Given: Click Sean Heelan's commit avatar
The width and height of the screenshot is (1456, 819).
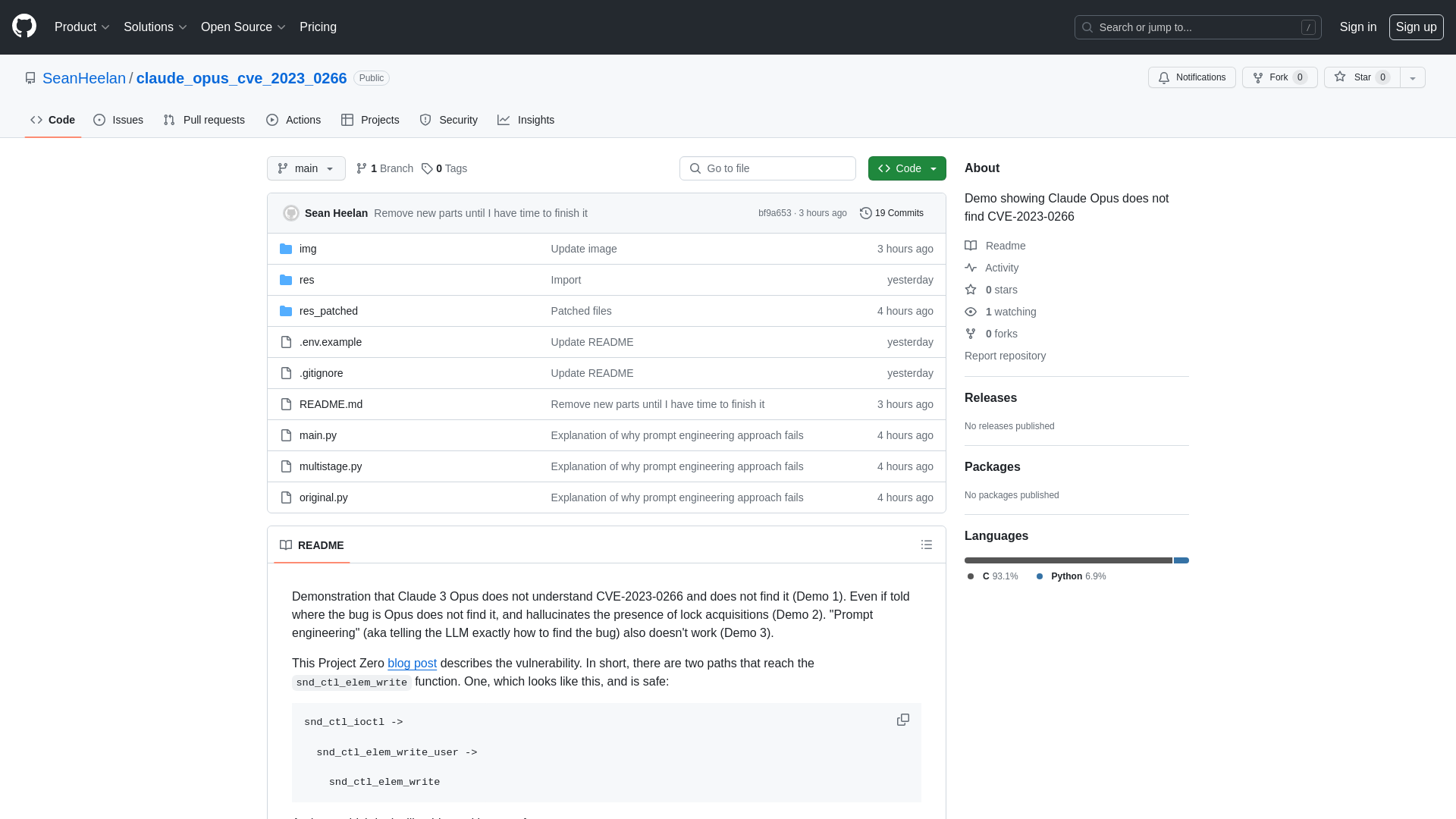Looking at the screenshot, I should tap(291, 213).
